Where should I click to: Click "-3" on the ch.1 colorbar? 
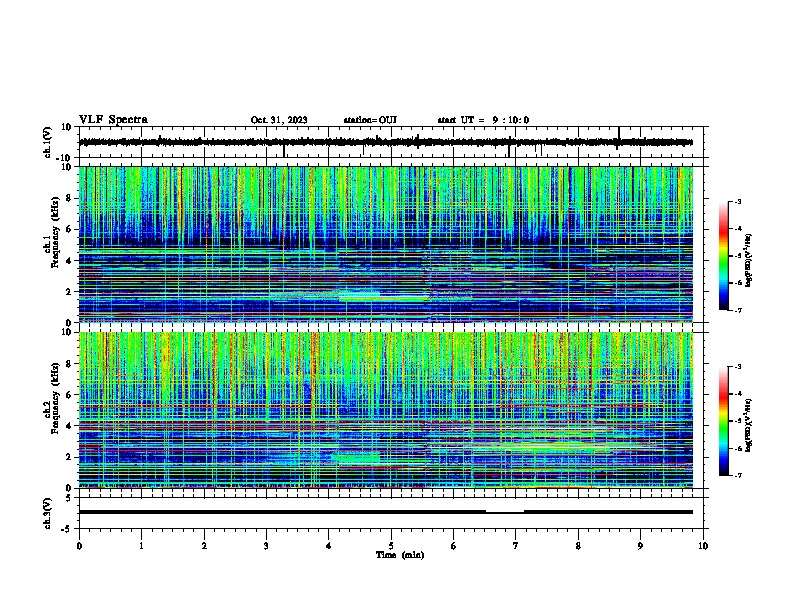point(737,202)
